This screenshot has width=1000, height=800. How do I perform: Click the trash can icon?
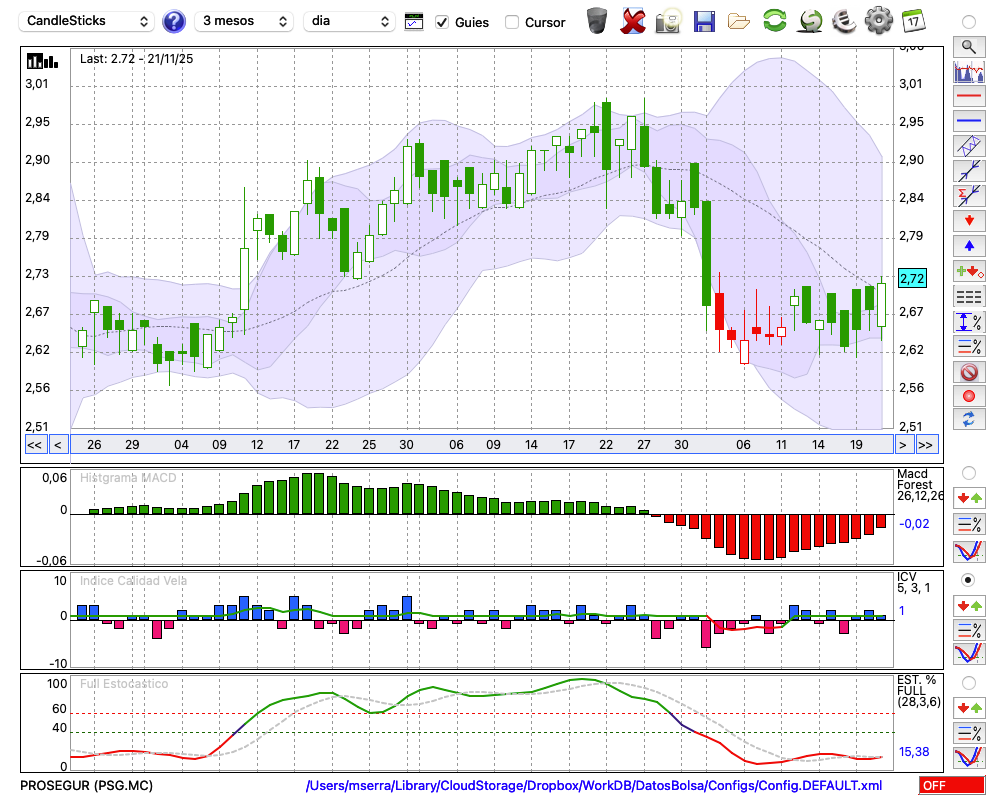pos(597,21)
